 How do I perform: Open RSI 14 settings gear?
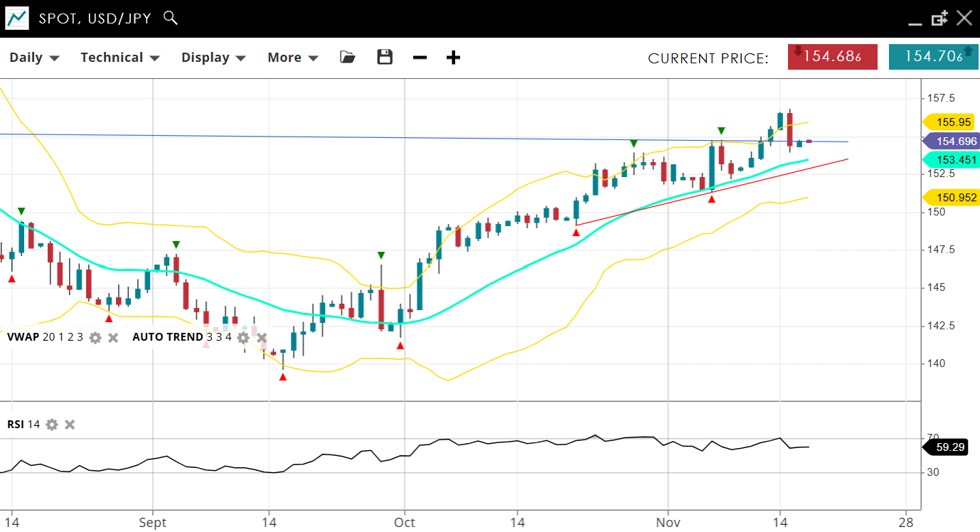pos(52,425)
